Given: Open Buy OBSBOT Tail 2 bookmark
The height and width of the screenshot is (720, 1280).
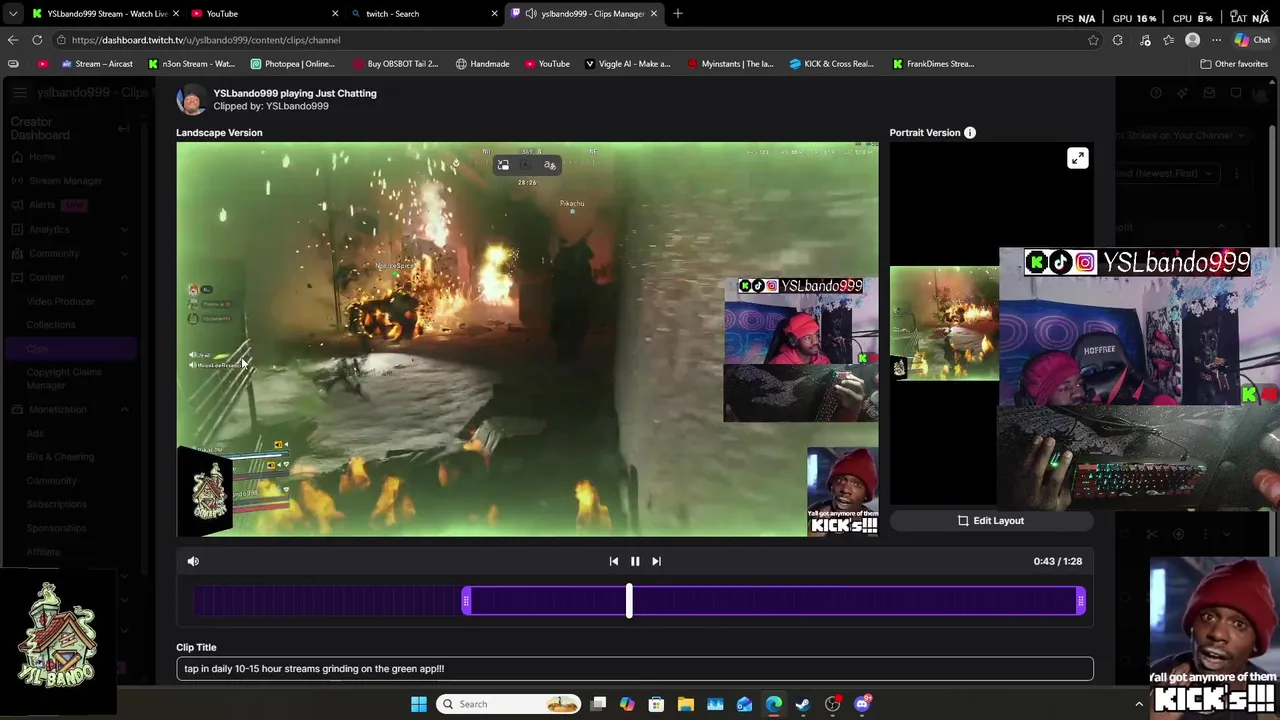Looking at the screenshot, I should coord(395,63).
